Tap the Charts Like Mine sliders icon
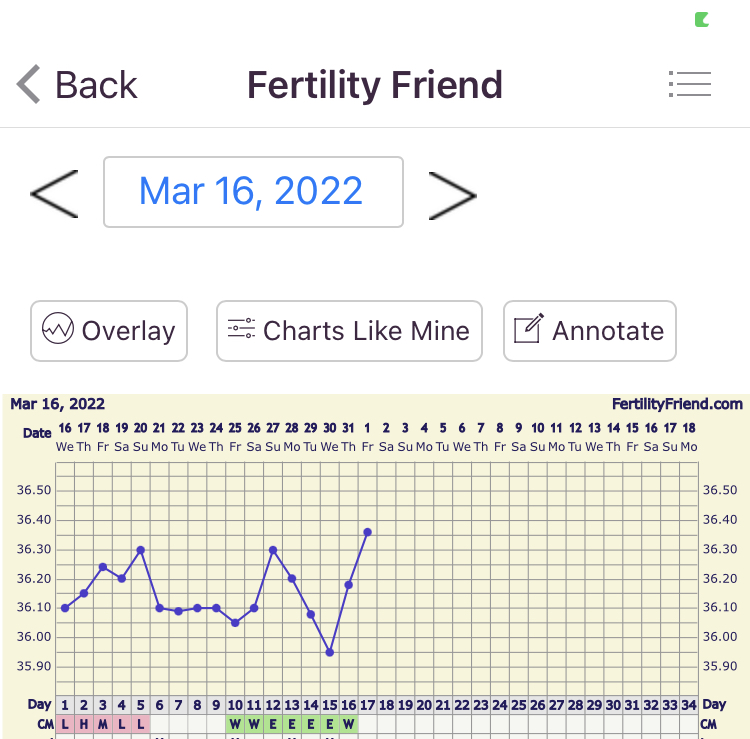The image size is (750, 739). (241, 329)
